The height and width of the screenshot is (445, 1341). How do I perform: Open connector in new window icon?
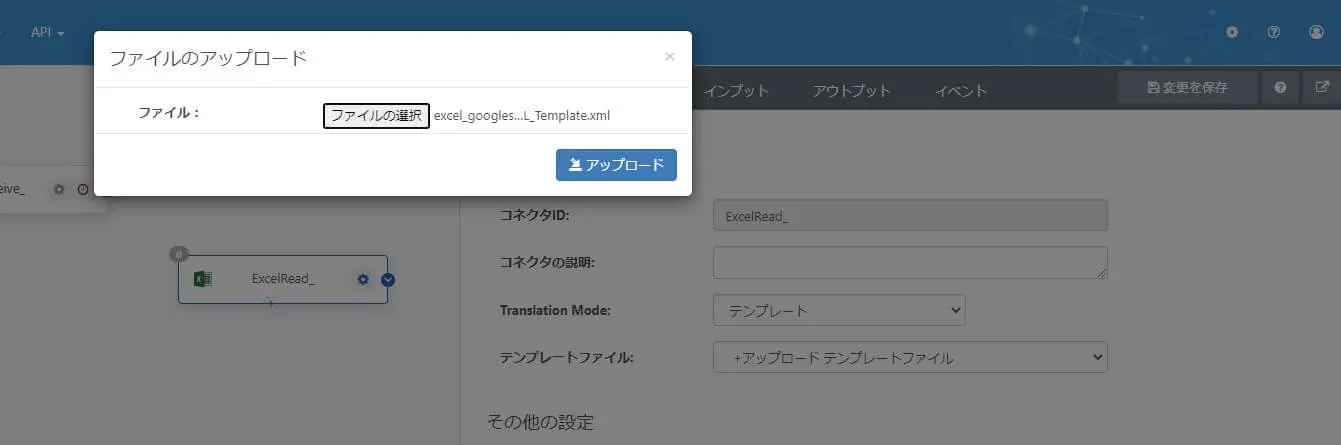(x=1321, y=87)
